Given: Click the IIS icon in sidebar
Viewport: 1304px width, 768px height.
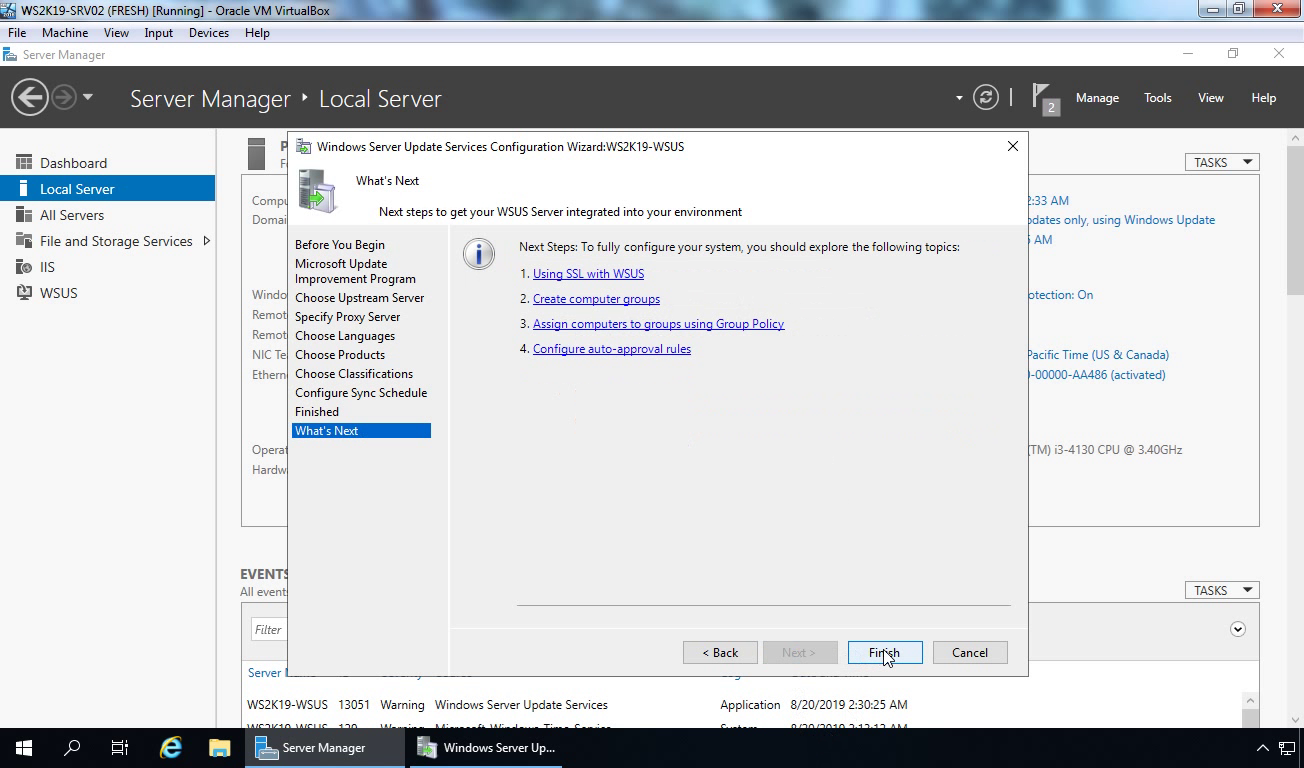Looking at the screenshot, I should (x=23, y=266).
